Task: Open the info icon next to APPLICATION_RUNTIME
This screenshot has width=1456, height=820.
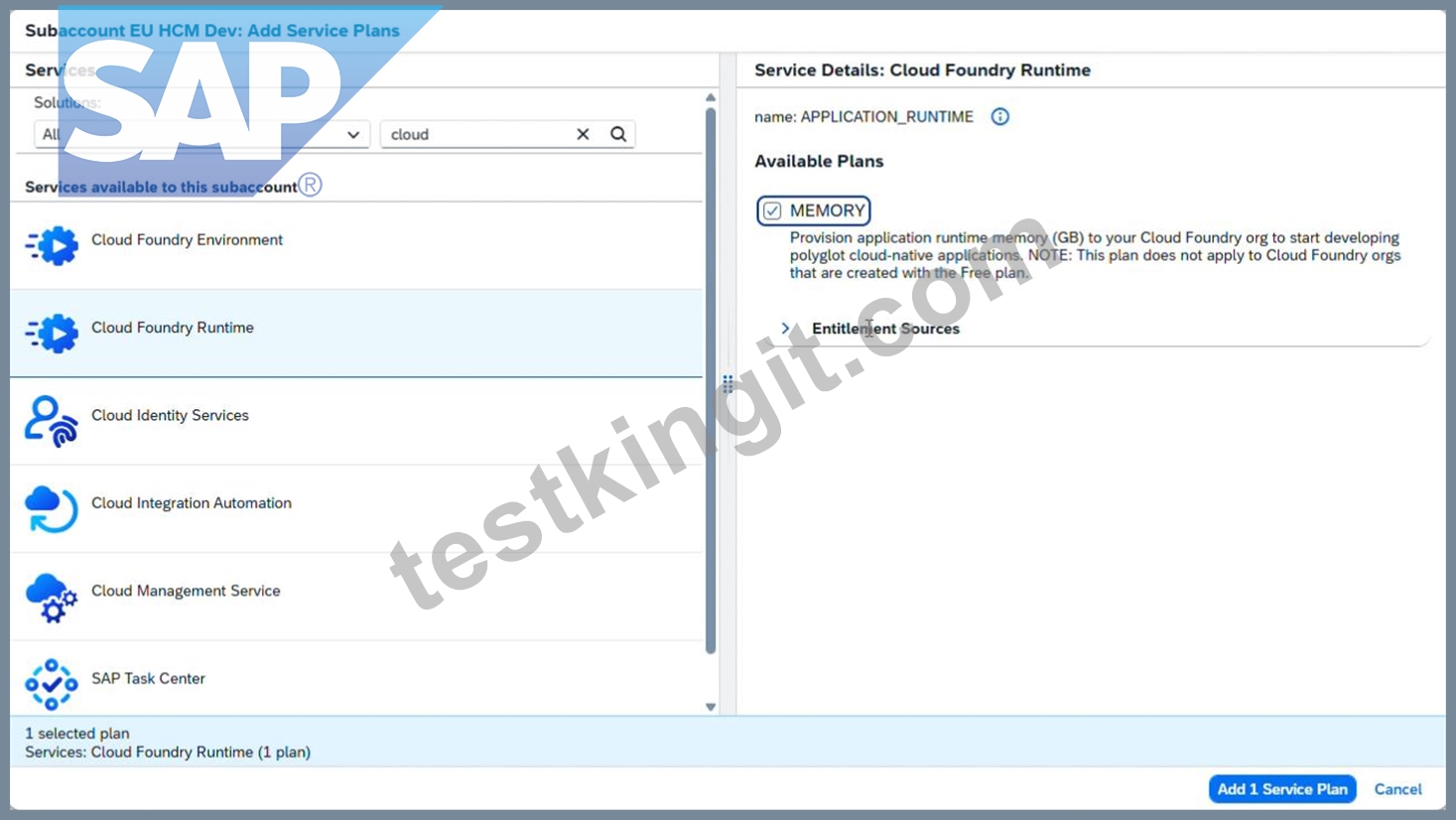Action: pyautogui.click(x=1000, y=116)
